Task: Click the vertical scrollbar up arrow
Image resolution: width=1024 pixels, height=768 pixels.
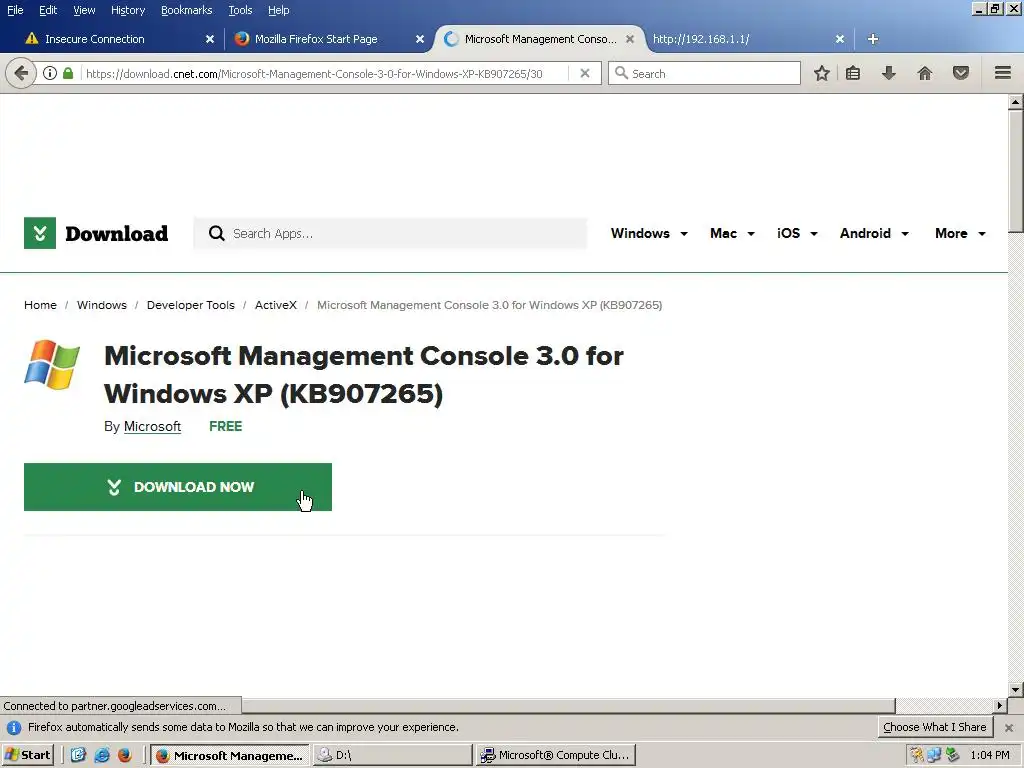Action: 1016,101
